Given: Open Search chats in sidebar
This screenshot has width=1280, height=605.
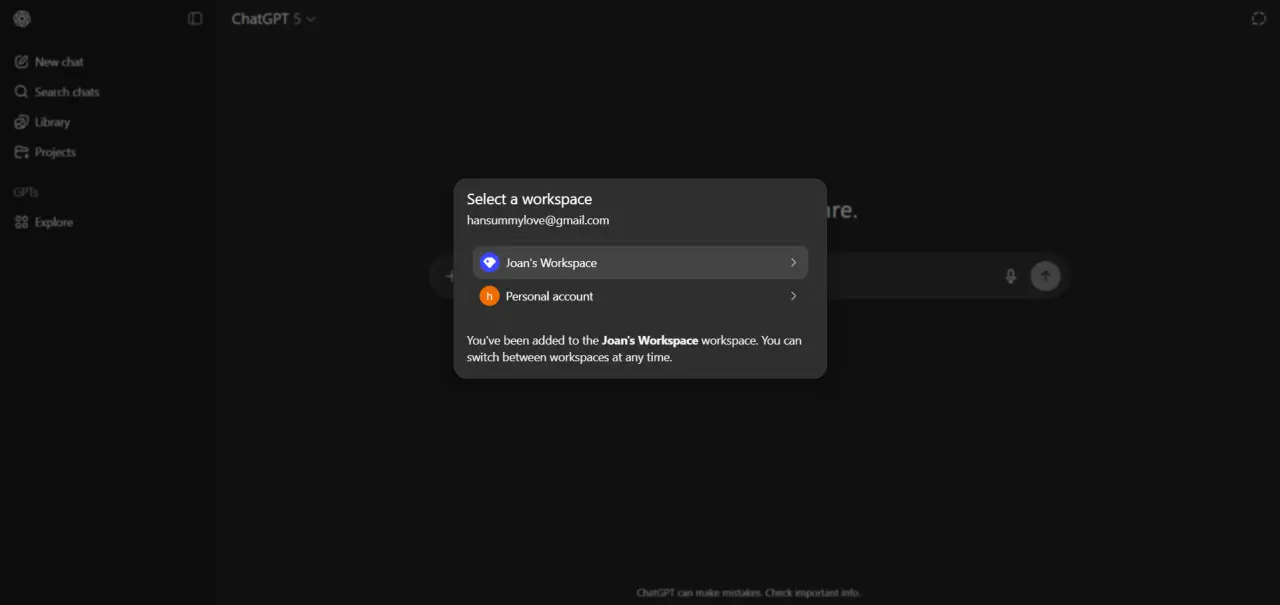Looking at the screenshot, I should pyautogui.click(x=107, y=92).
